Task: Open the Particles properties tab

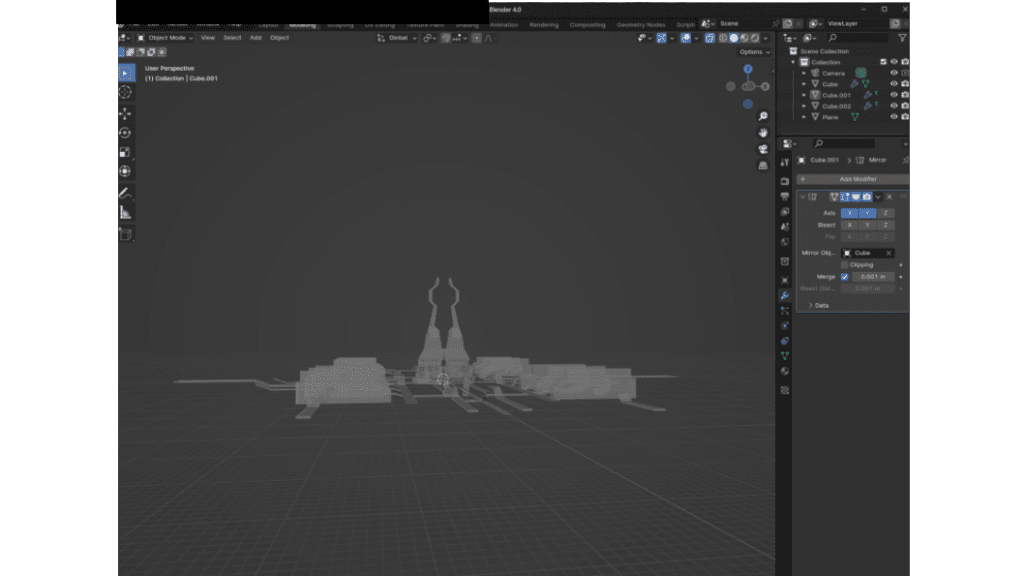Action: 785,311
